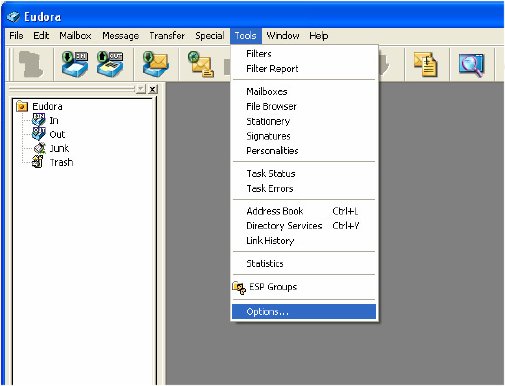Click the mailbox panel dropdown arrow
Screen dimensions: 505x386
pyautogui.click(x=141, y=89)
